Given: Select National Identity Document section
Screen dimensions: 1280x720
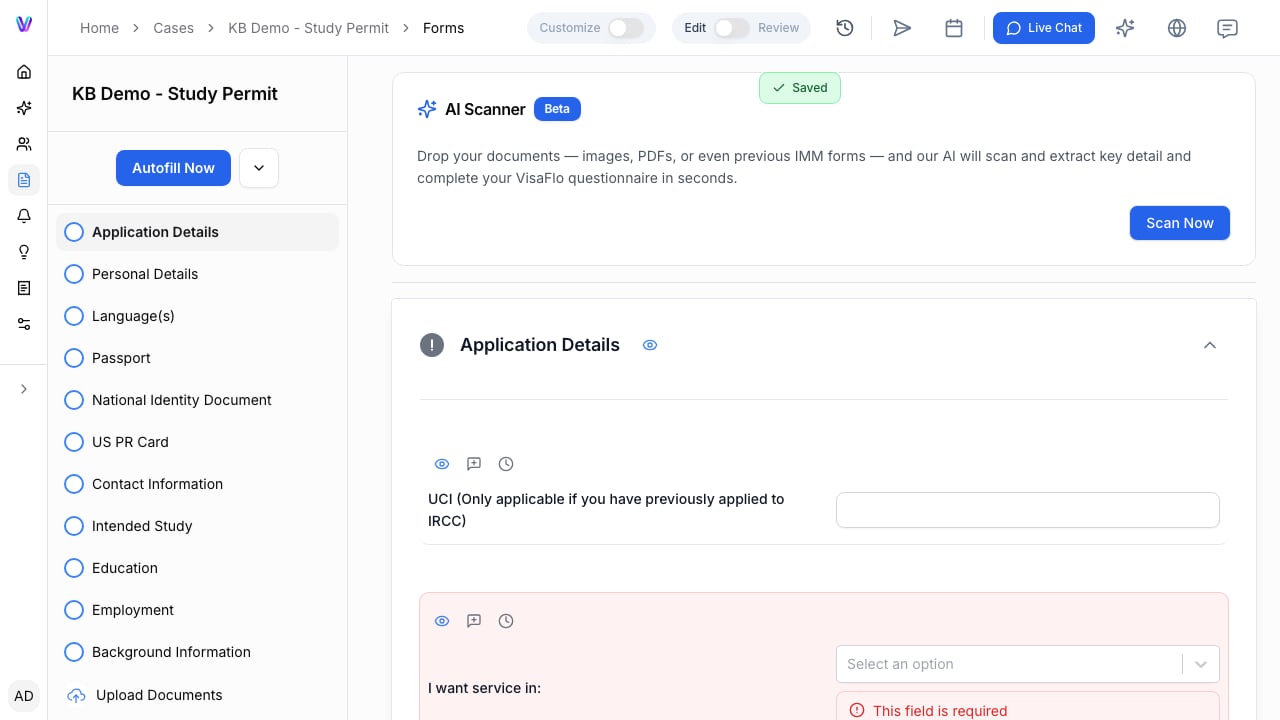Looking at the screenshot, I should click(x=198, y=400).
